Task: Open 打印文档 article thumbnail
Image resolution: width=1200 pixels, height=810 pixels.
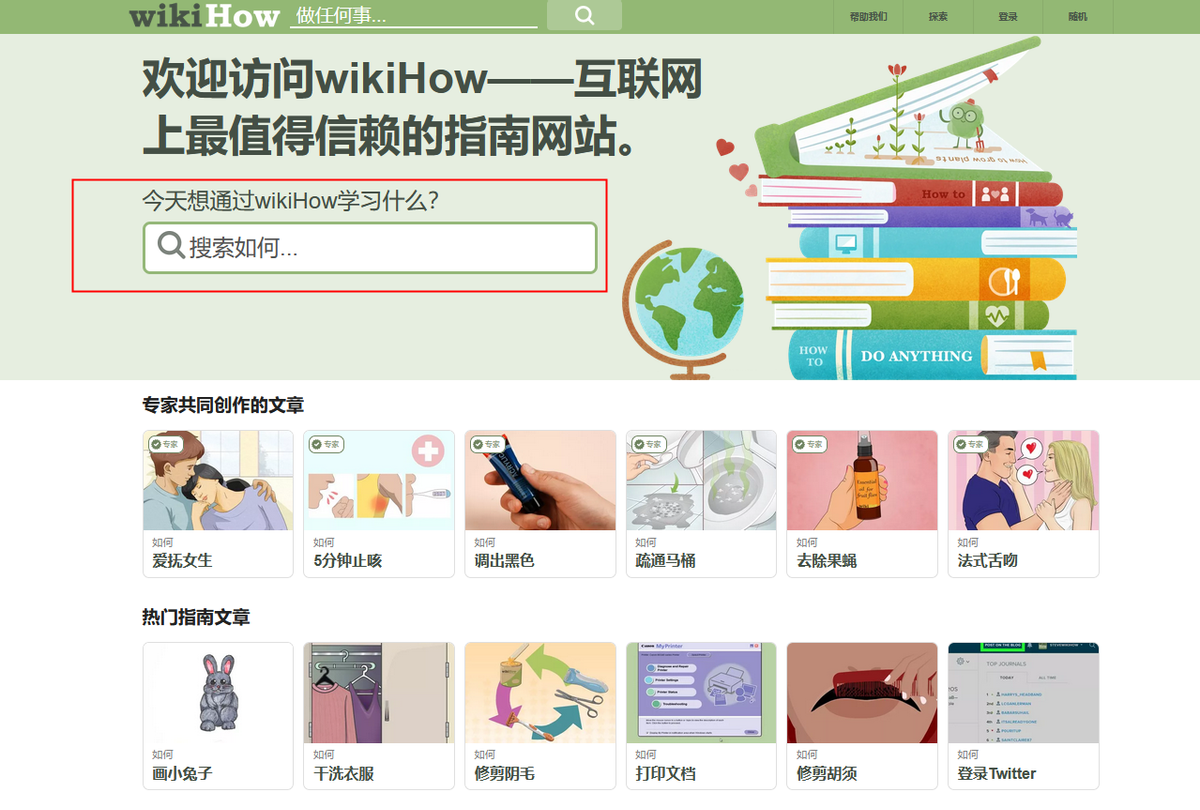Action: [x=701, y=693]
